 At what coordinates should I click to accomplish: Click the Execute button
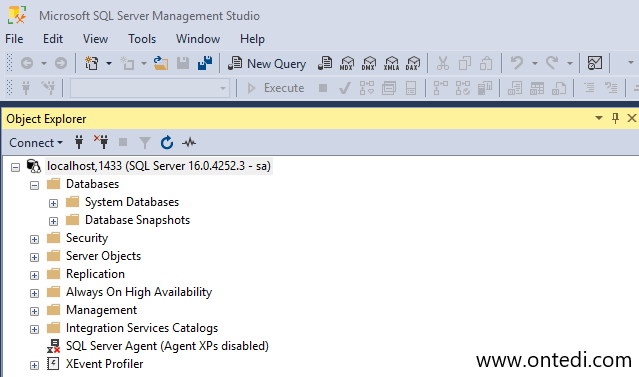coord(276,88)
